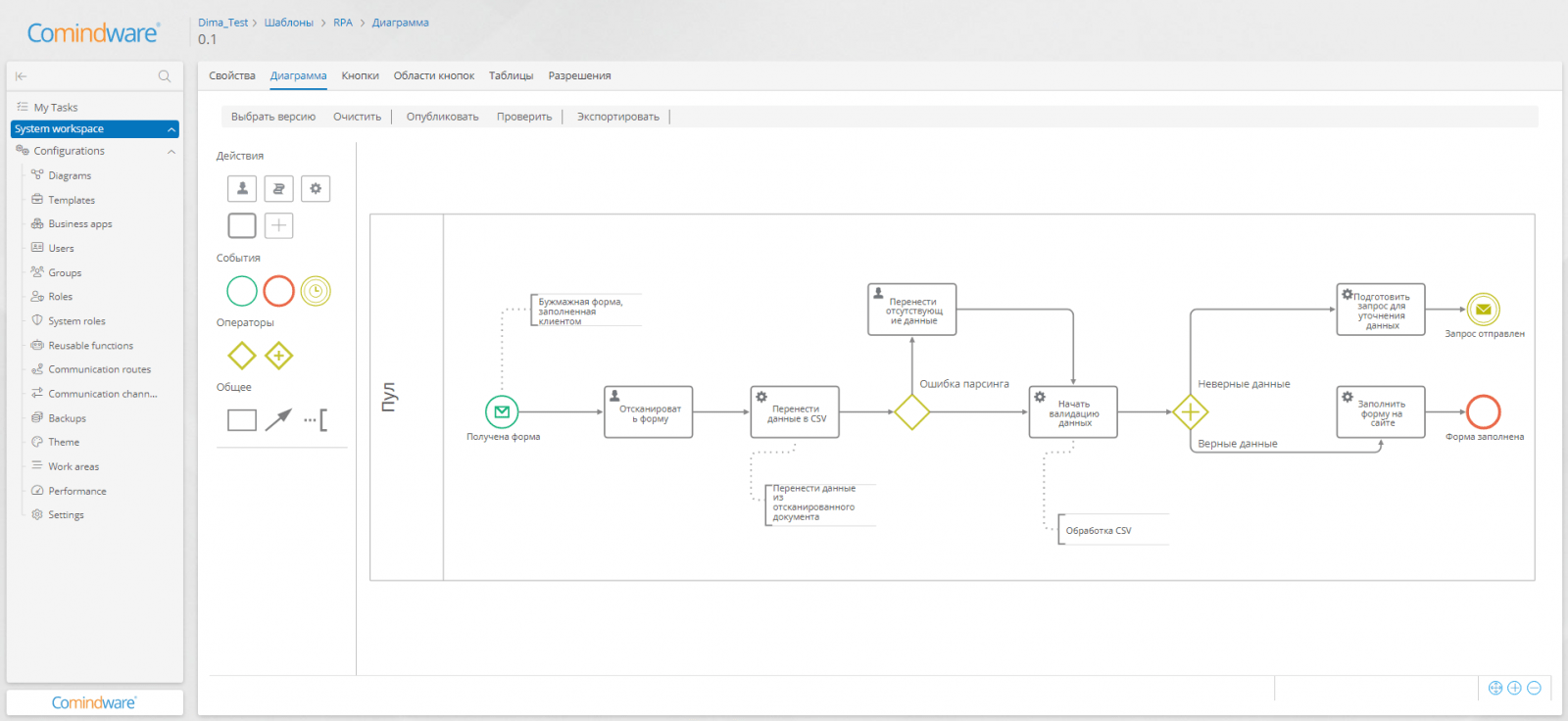Collapse the System workspace section
This screenshot has width=1568, height=721.
[171, 129]
